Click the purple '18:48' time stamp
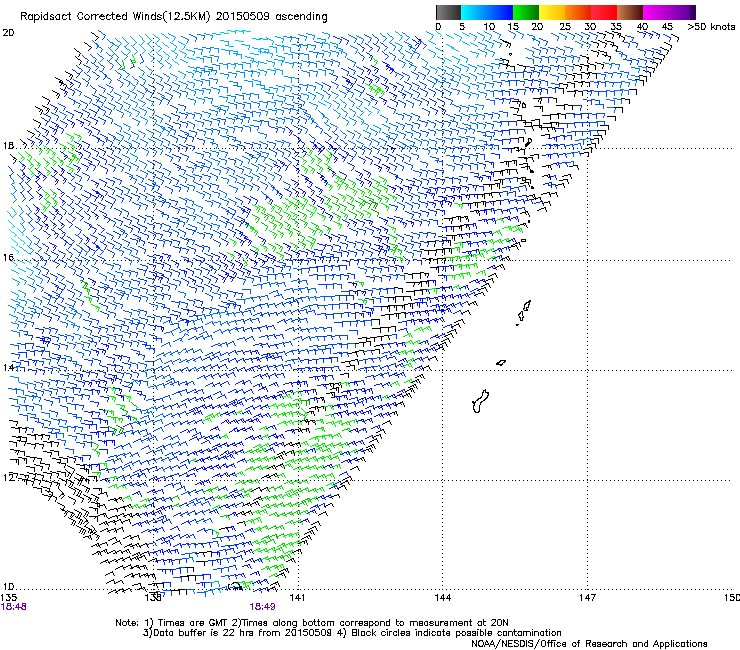The image size is (740, 650). tap(14, 607)
